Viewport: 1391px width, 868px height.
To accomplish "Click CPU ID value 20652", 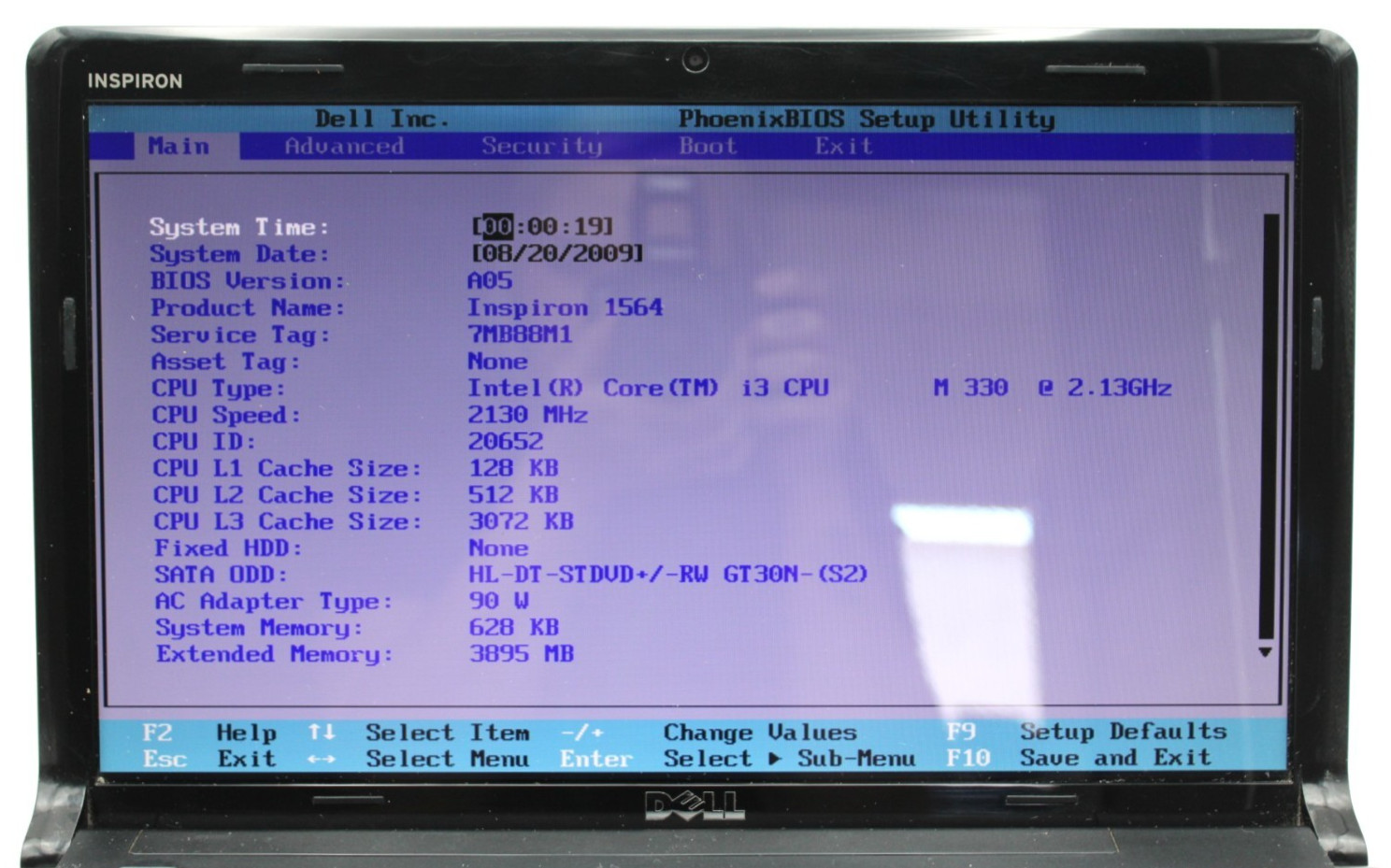I will (x=505, y=442).
